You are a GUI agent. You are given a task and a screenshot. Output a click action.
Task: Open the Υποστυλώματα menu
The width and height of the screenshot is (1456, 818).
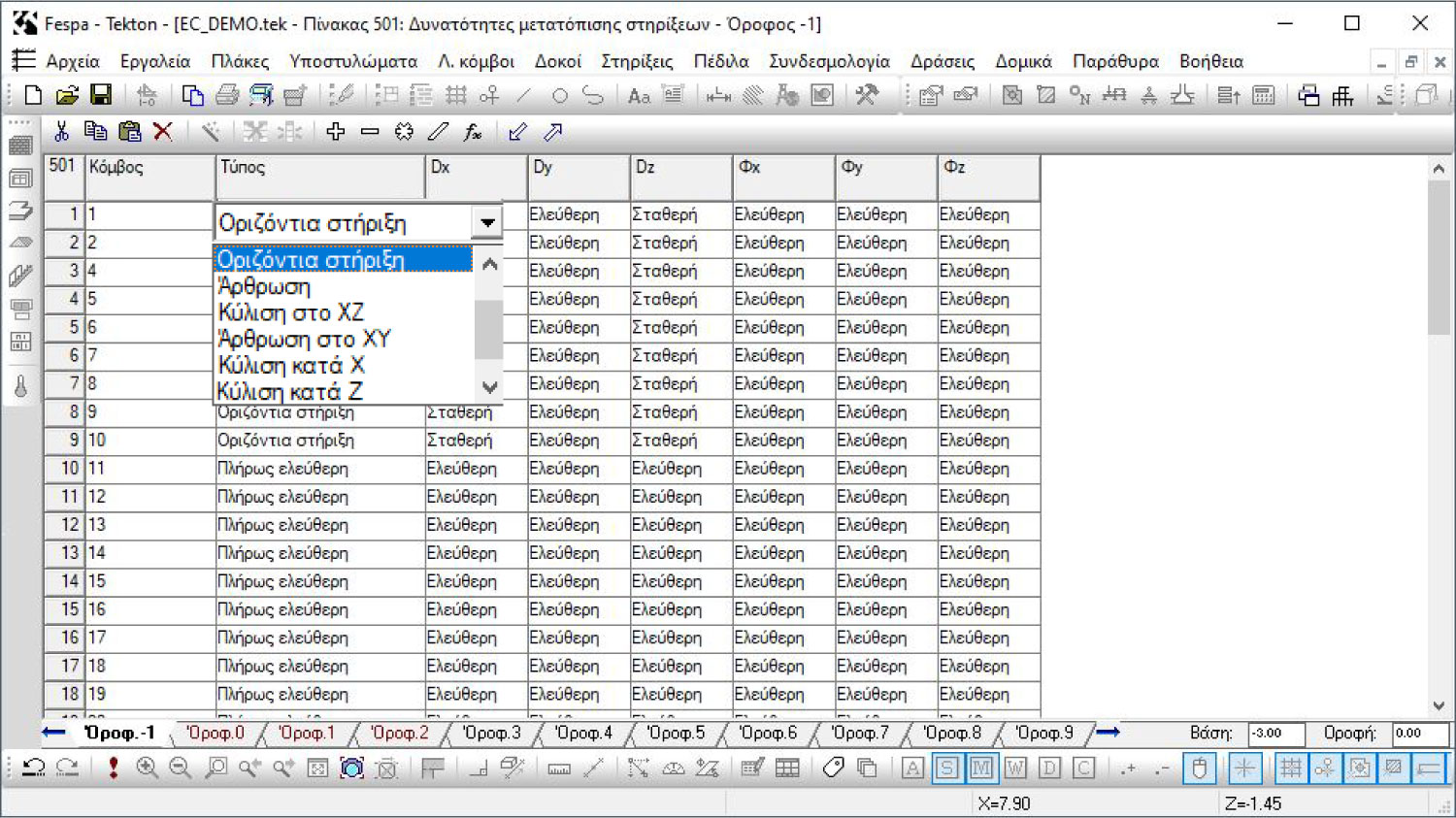[353, 61]
